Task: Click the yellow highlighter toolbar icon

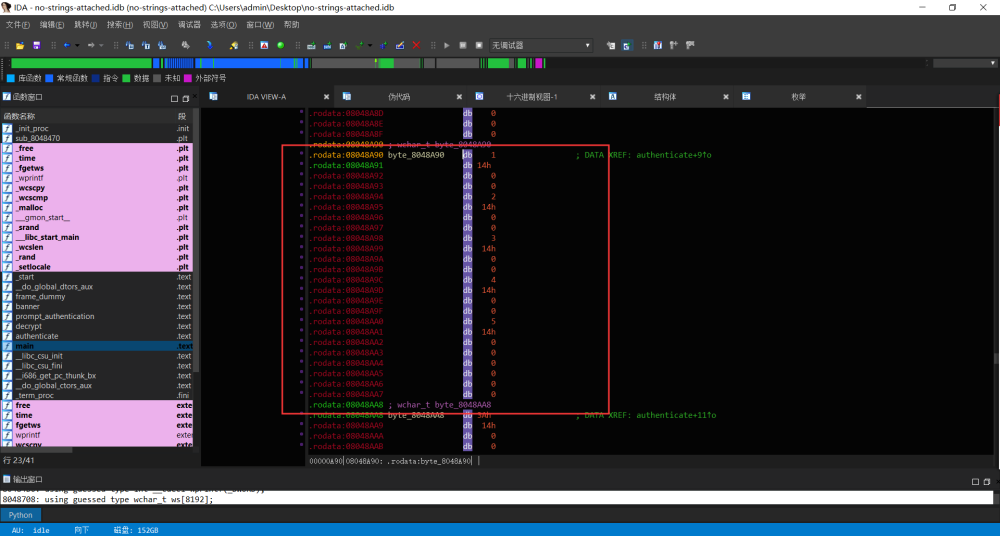Action: 234,45
